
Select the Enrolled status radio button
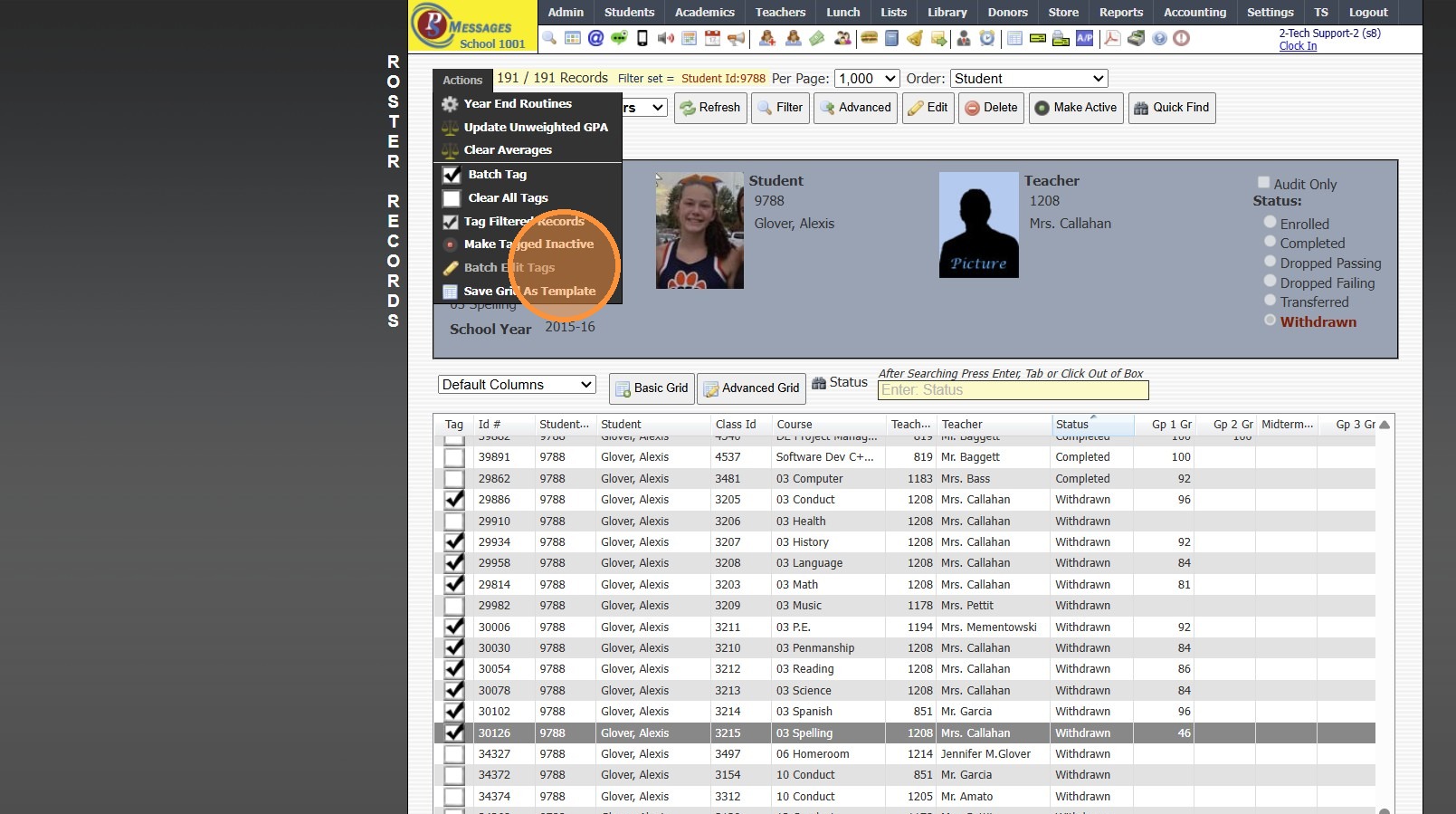pos(1270,223)
